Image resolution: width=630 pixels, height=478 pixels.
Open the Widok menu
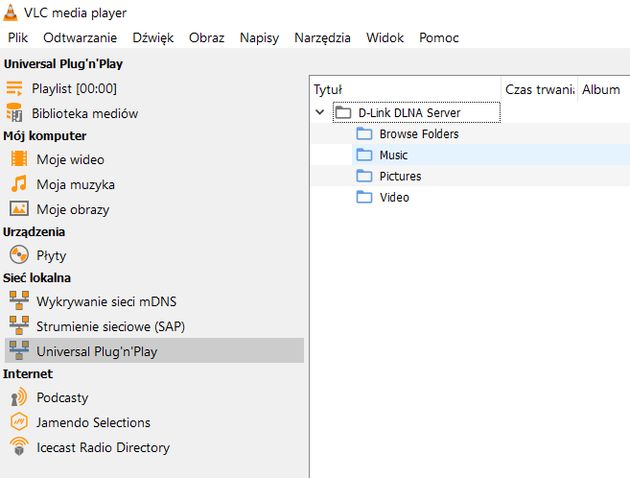[385, 38]
